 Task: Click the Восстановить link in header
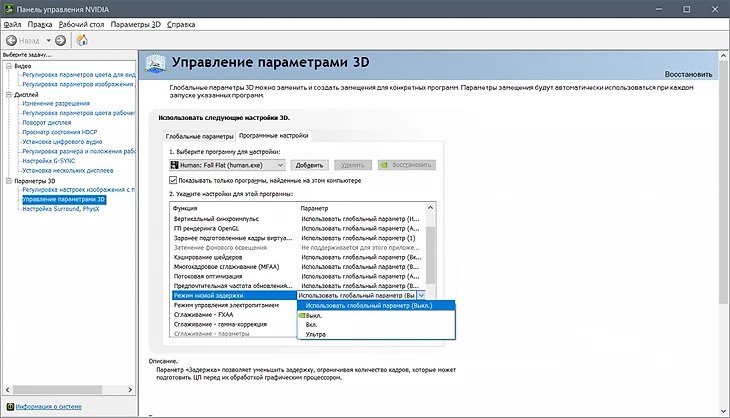[688, 75]
